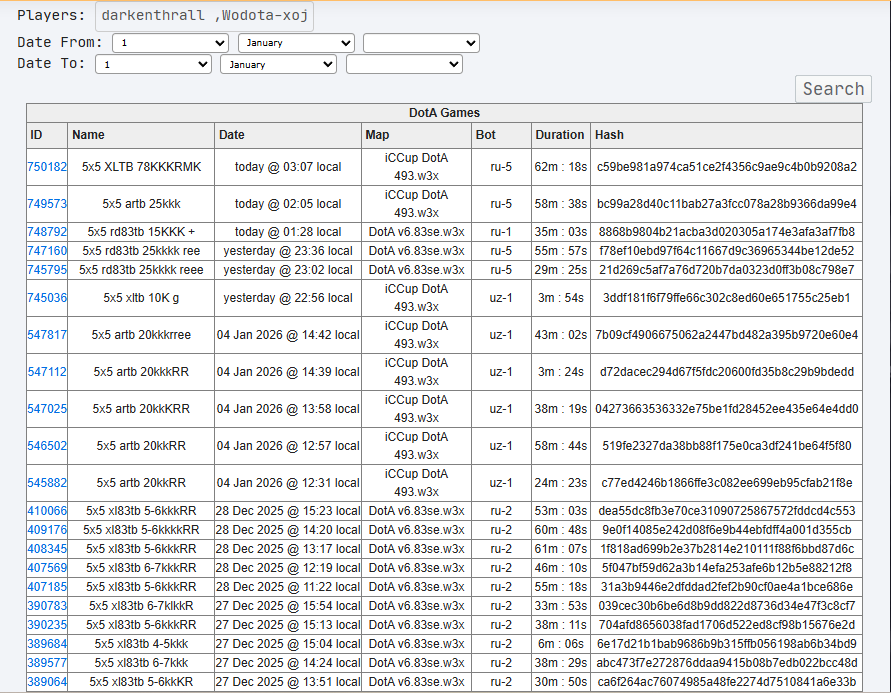Open the Date From day dropdown

(x=170, y=43)
